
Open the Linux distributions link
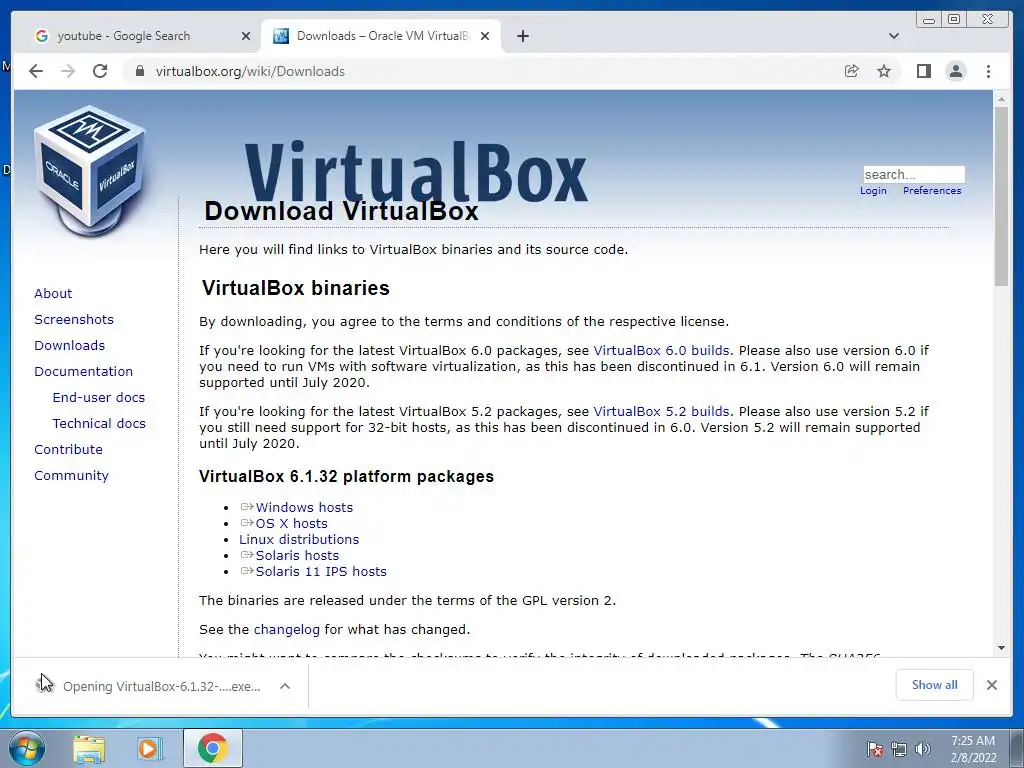click(x=299, y=540)
